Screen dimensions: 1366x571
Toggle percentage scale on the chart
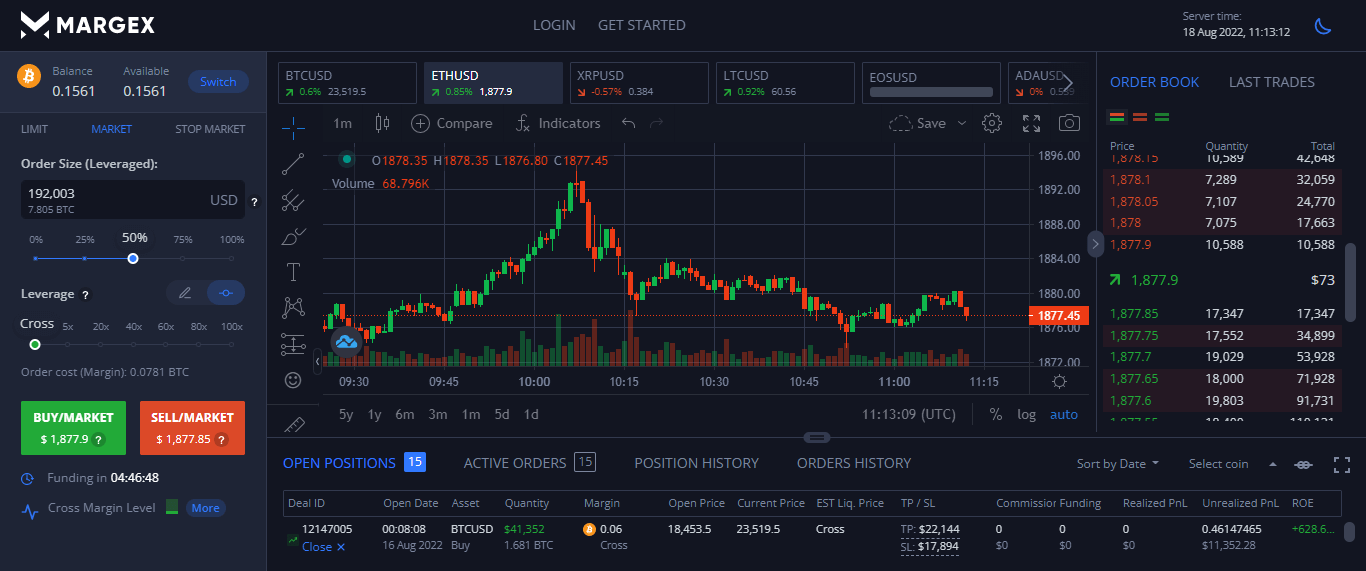[996, 414]
